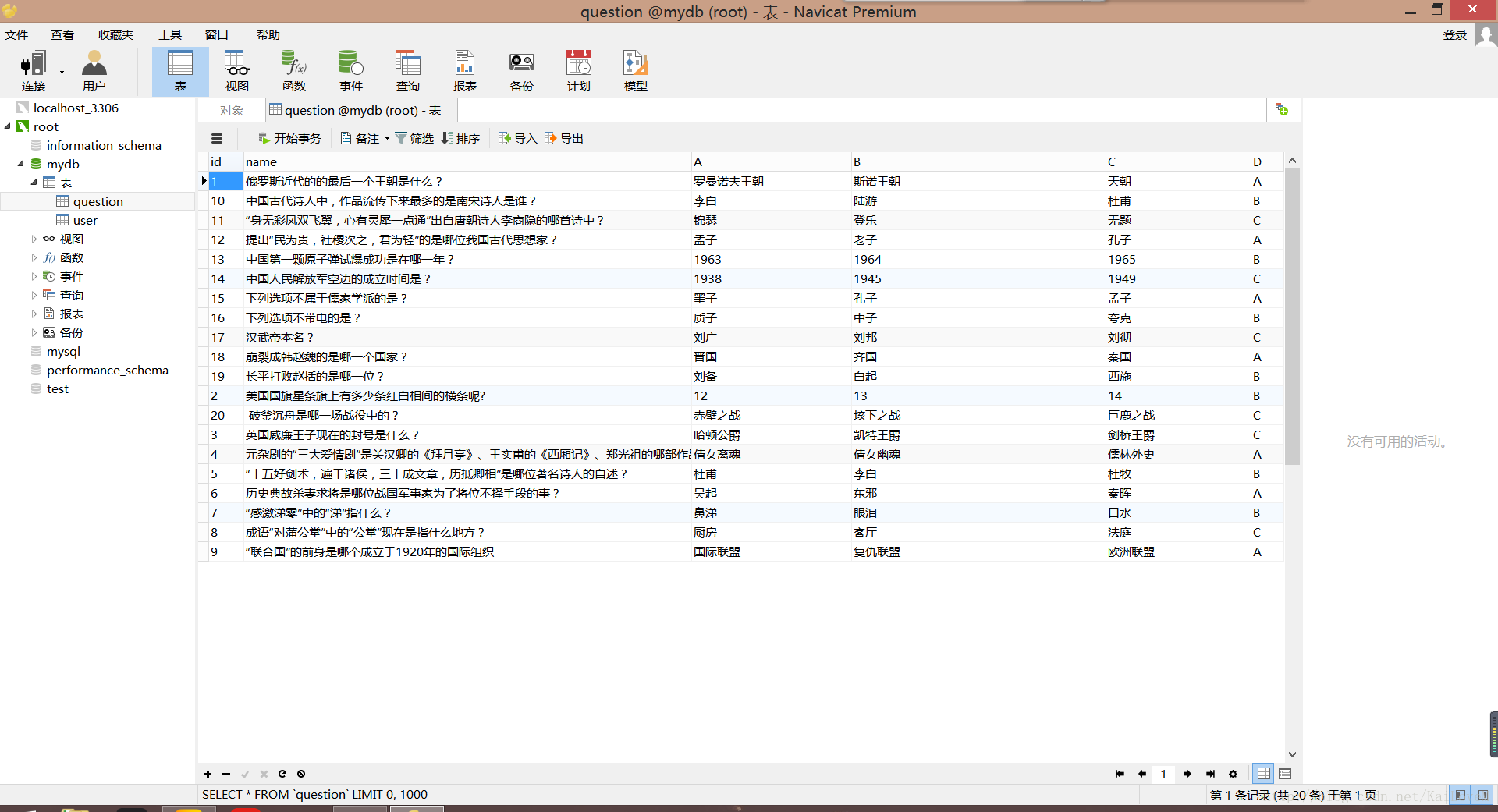Click the 导入 (Import) button
This screenshot has width=1498, height=812.
coord(517,138)
